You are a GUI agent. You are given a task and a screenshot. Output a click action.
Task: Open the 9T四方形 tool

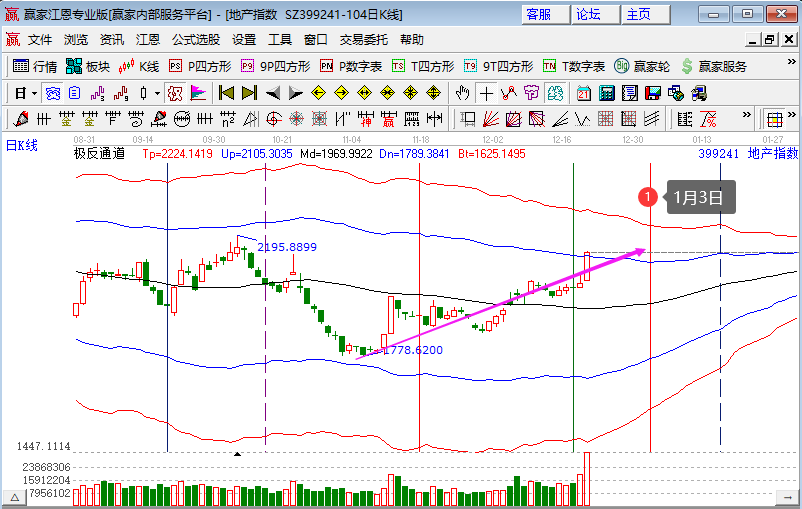(499, 66)
